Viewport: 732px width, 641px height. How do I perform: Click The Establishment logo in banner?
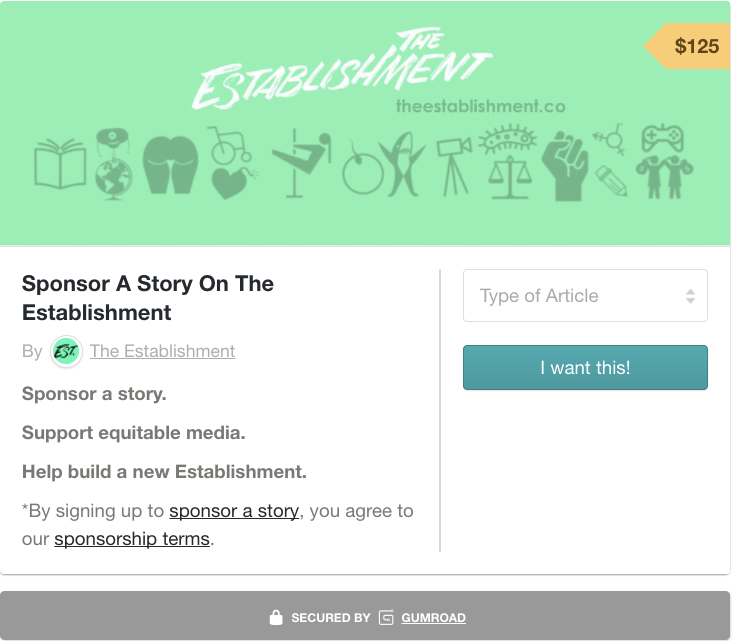(340, 72)
